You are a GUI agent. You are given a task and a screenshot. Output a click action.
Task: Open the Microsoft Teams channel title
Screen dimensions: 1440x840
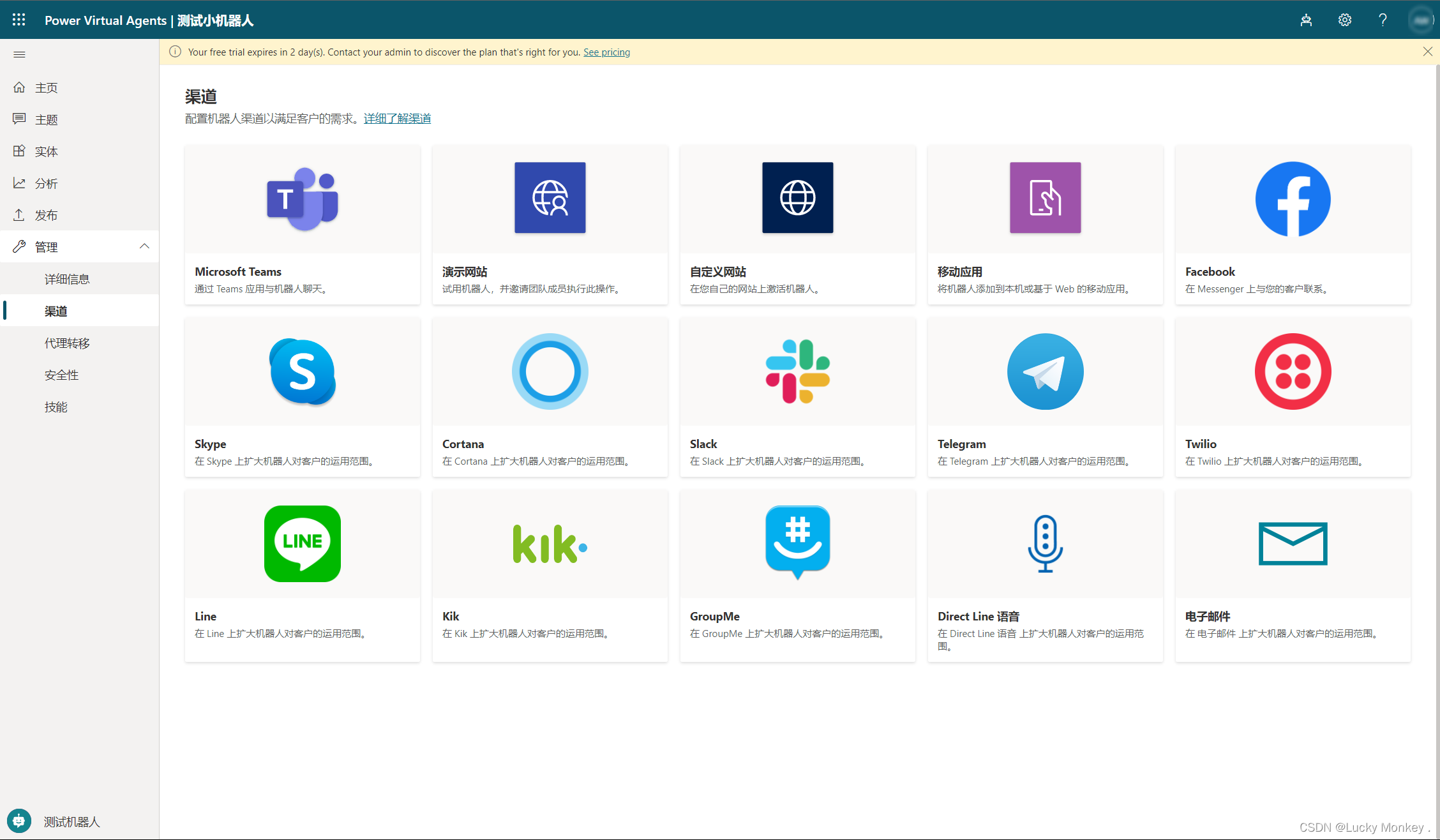click(x=238, y=272)
